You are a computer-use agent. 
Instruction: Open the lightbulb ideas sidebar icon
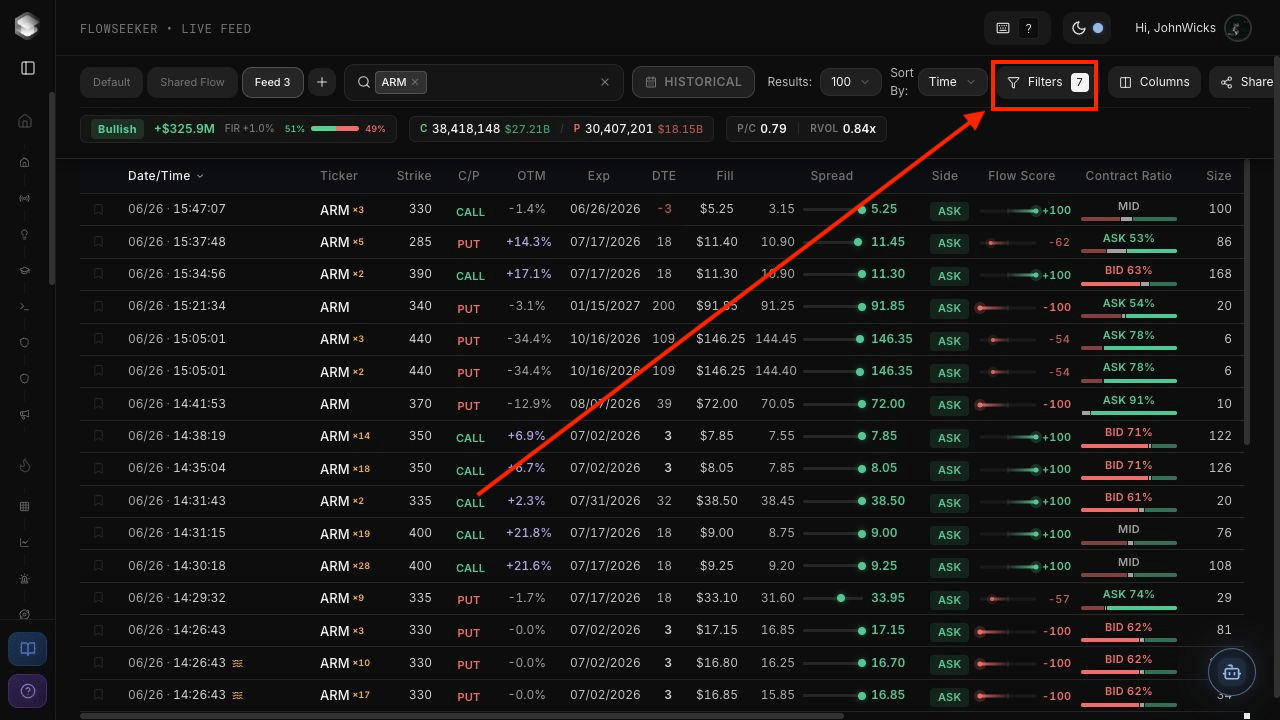click(25, 234)
